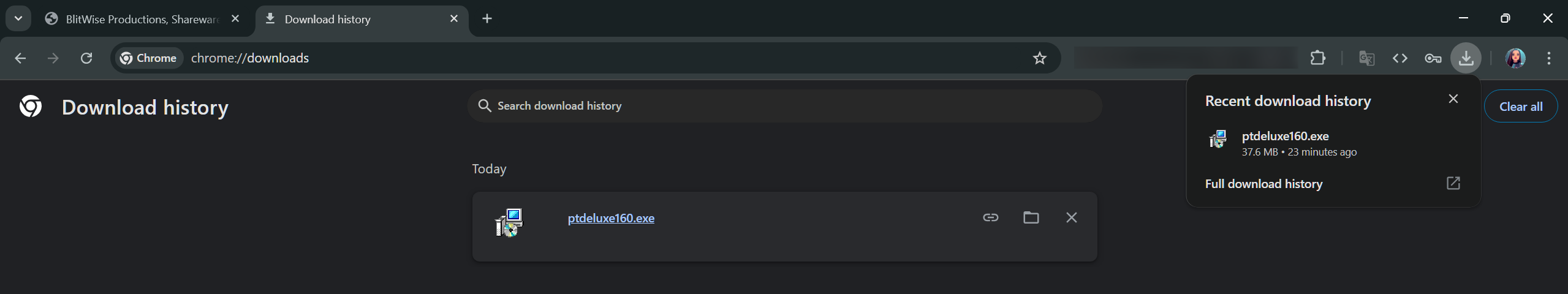1568x294 pixels.
Task: Click the Search download history field
Action: coord(784,106)
